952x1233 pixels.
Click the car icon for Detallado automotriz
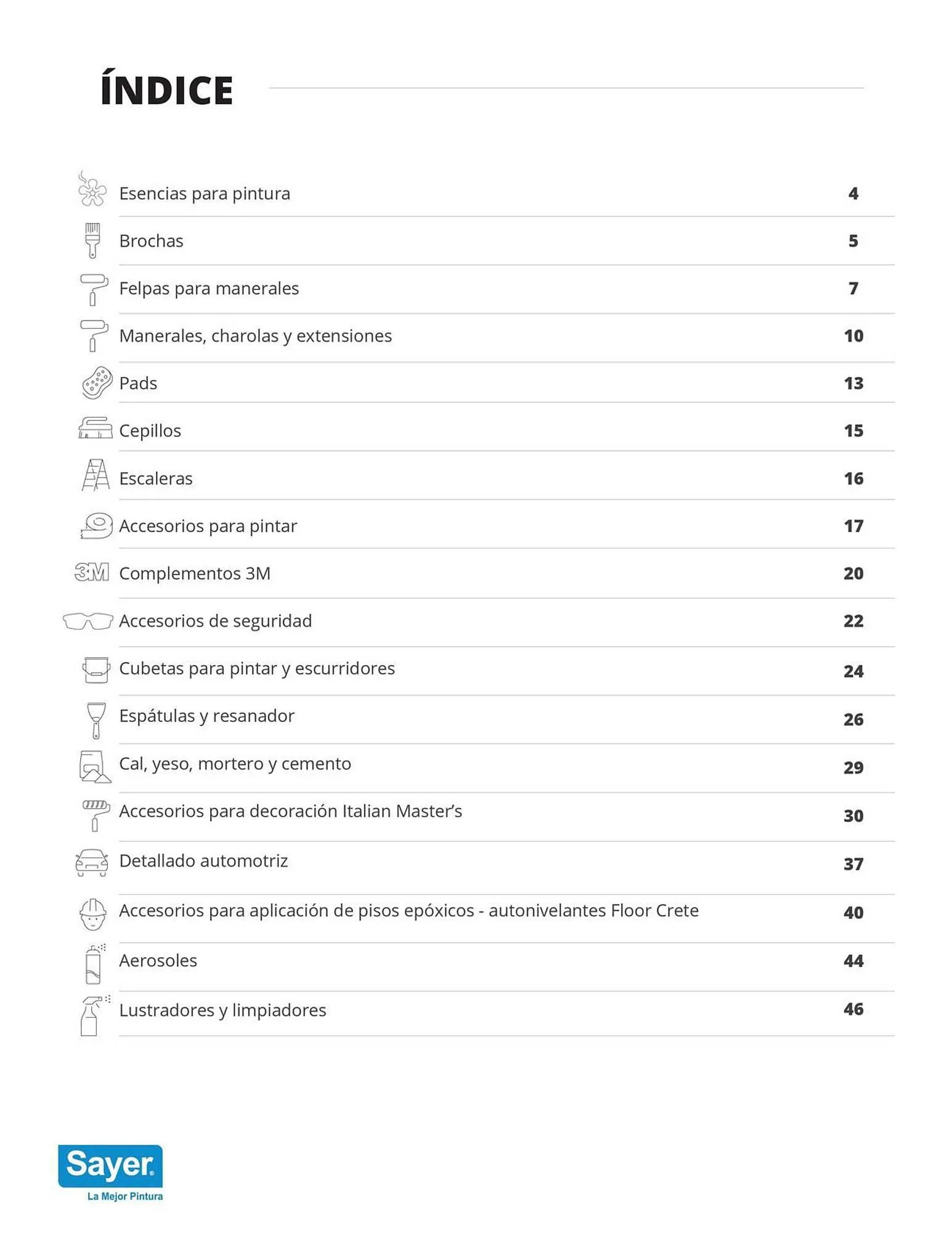click(x=92, y=862)
